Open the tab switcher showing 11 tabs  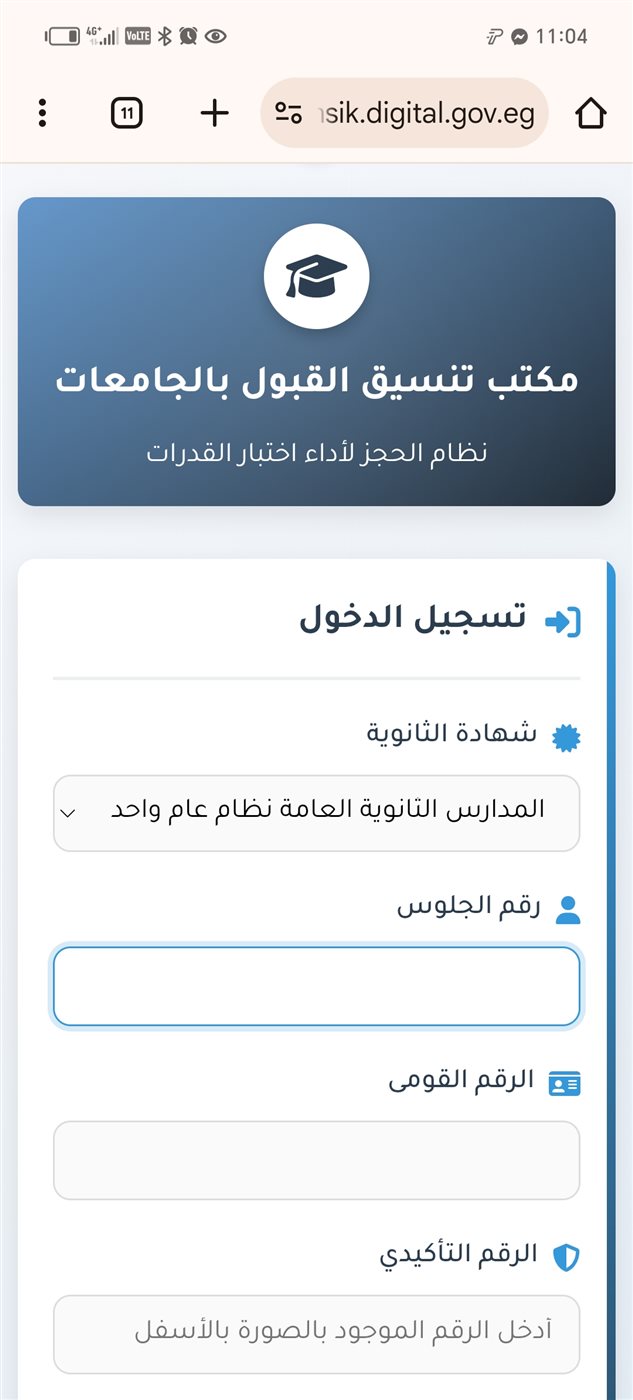tap(126, 113)
